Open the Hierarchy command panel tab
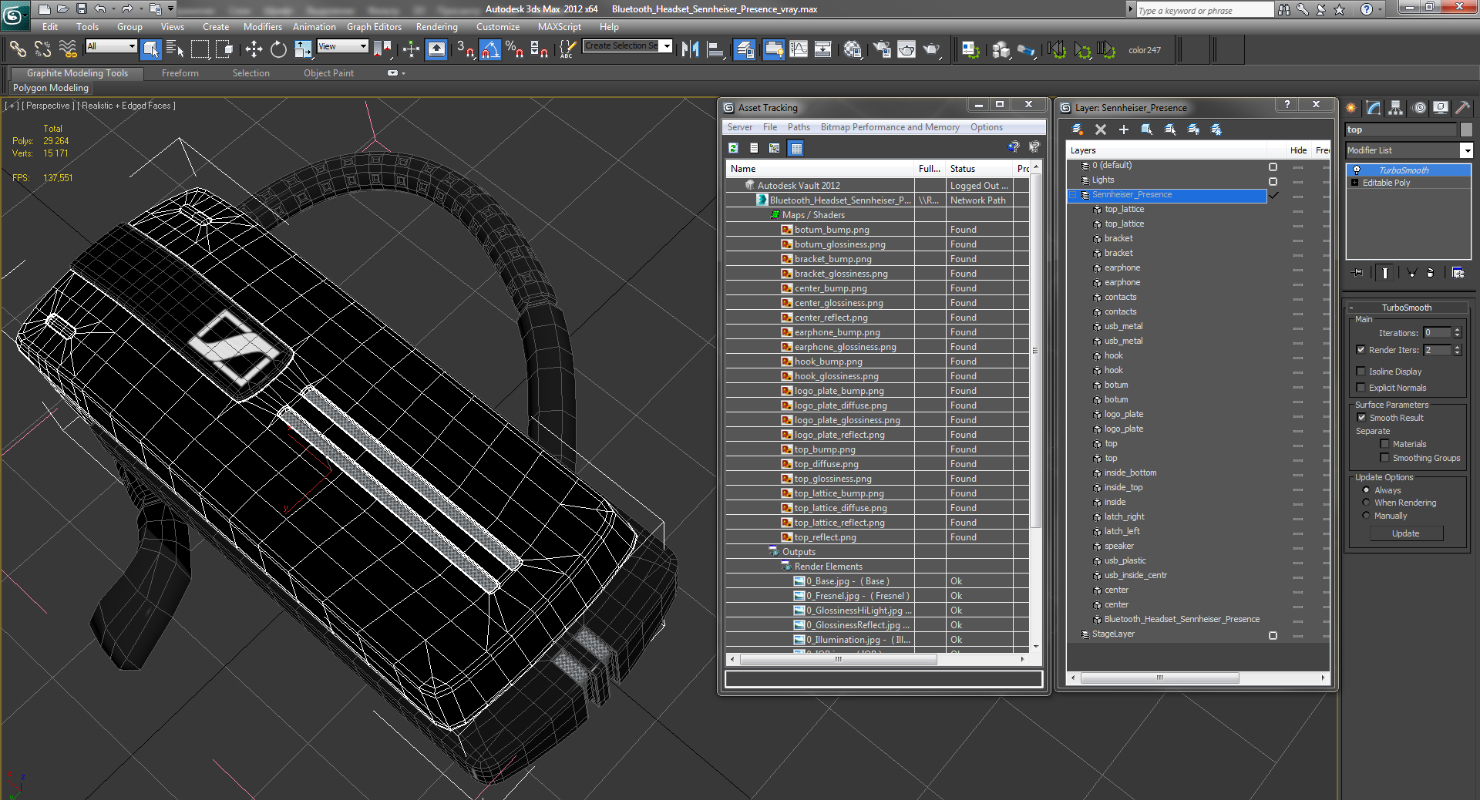Viewport: 1480px width, 800px height. click(1396, 108)
